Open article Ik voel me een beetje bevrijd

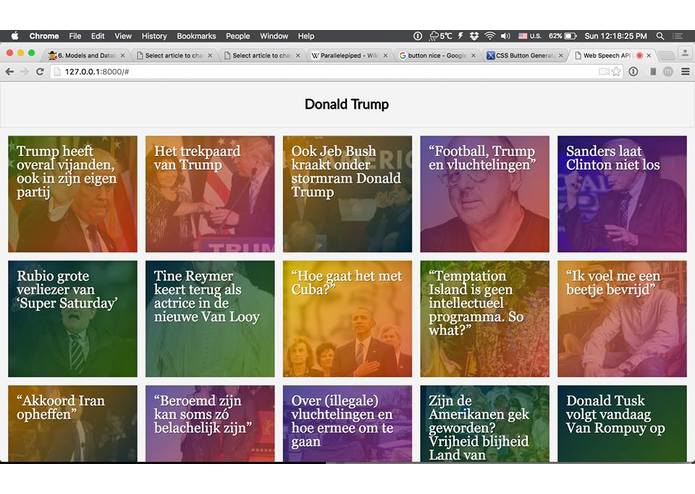click(622, 319)
